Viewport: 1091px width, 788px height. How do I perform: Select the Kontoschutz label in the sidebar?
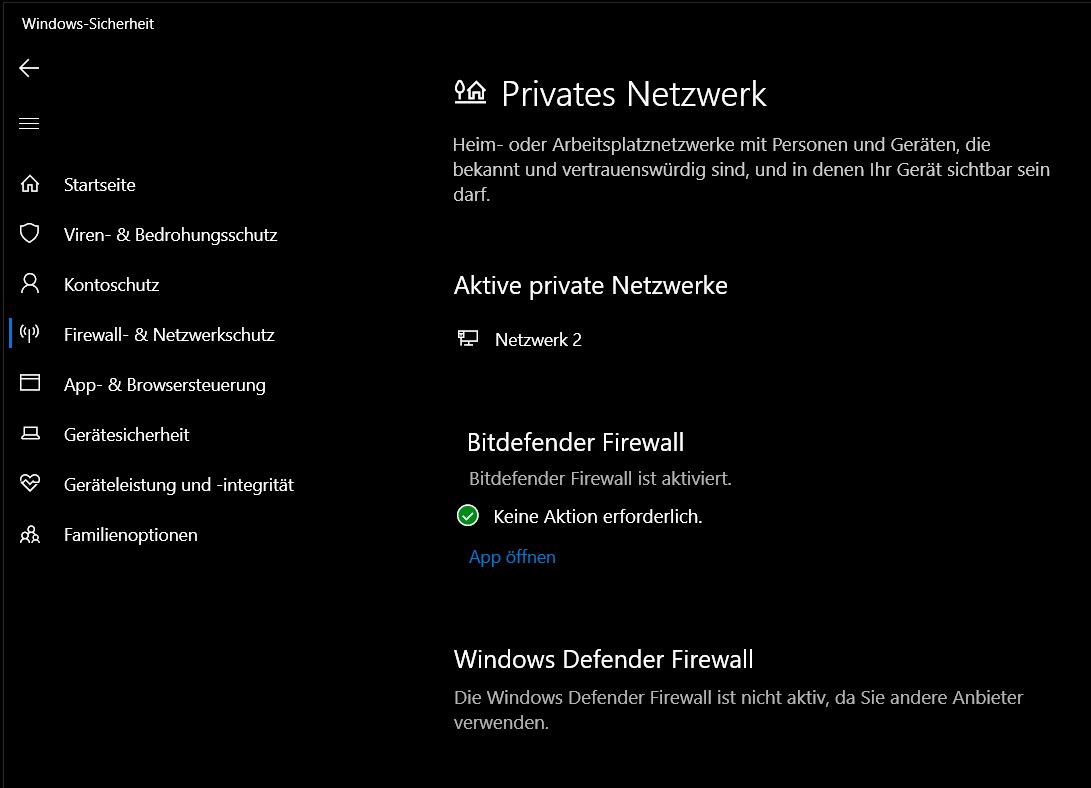(x=111, y=285)
